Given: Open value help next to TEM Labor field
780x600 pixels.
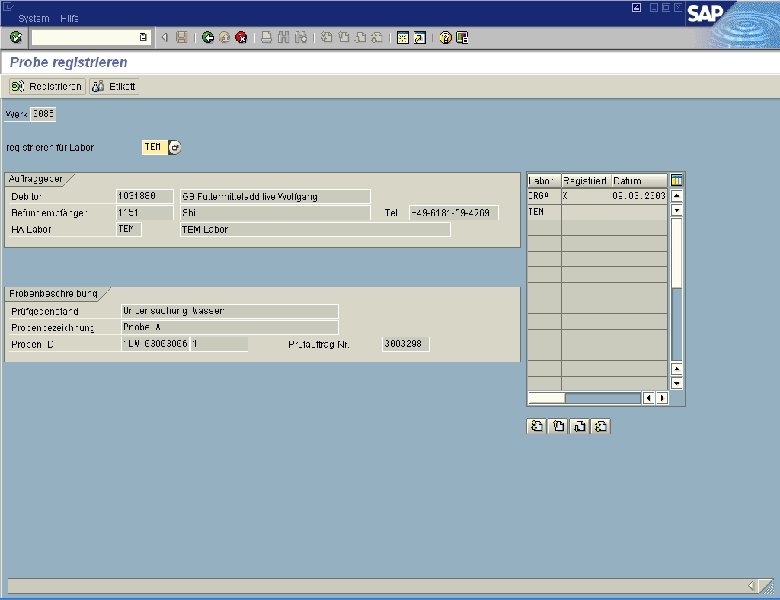Looking at the screenshot, I should 175,147.
